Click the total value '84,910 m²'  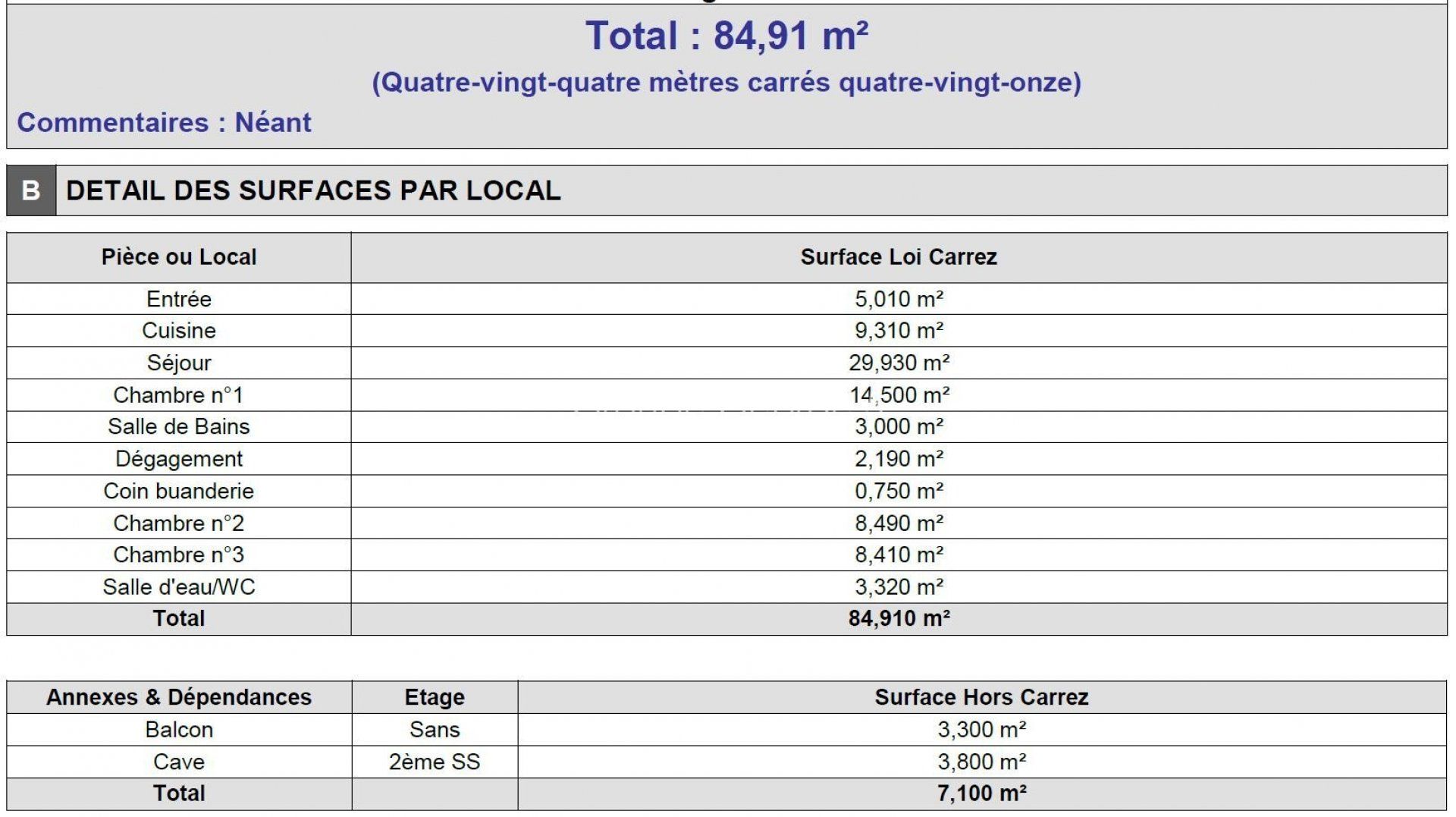pos(899,618)
